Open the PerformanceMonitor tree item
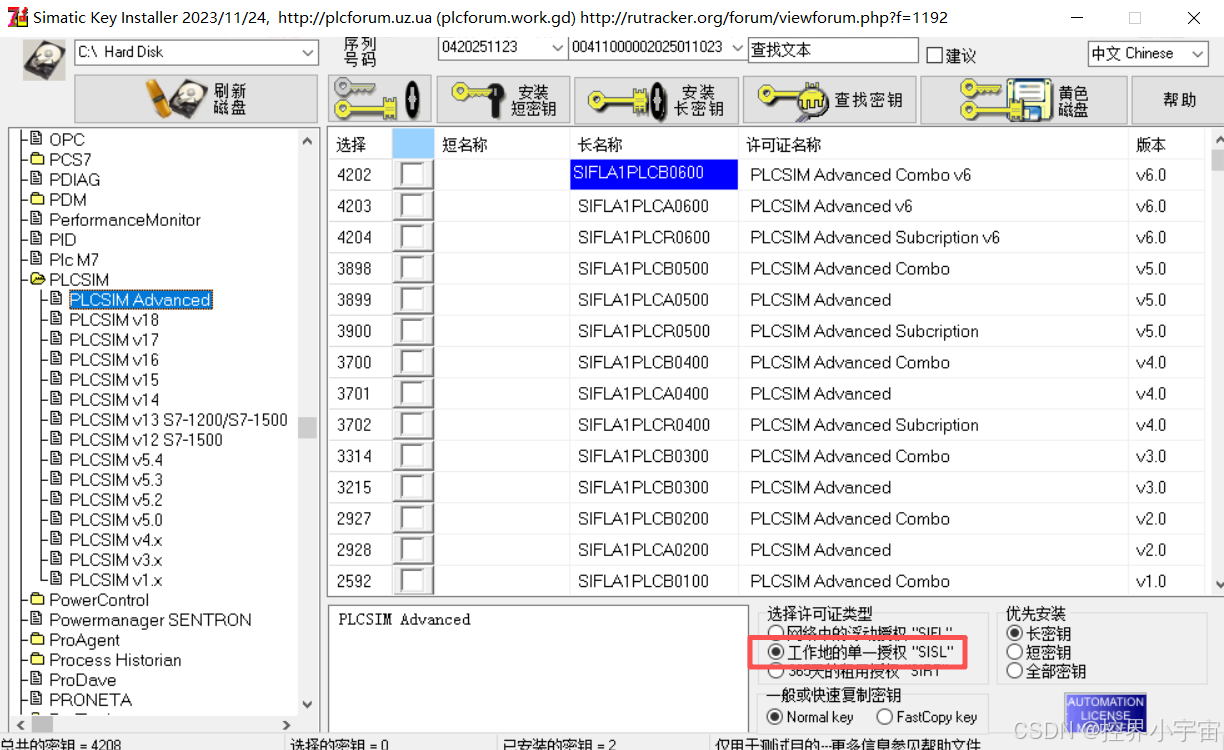This screenshot has width=1224, height=750. 125,220
